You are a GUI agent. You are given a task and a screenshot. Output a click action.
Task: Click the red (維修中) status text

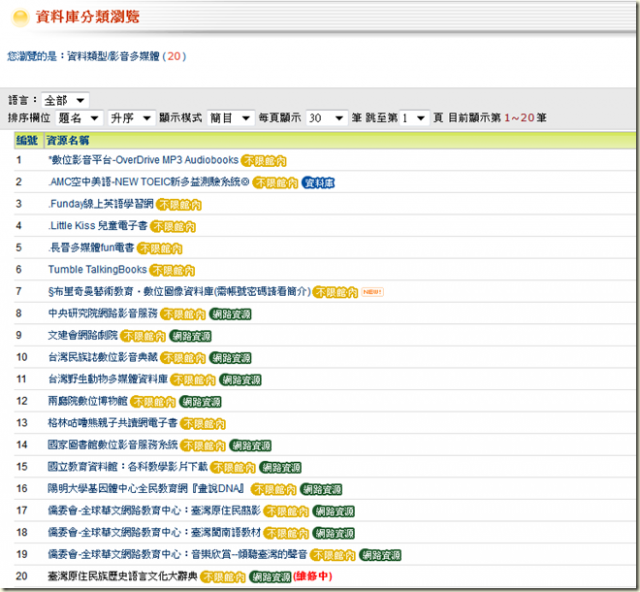click(x=313, y=576)
